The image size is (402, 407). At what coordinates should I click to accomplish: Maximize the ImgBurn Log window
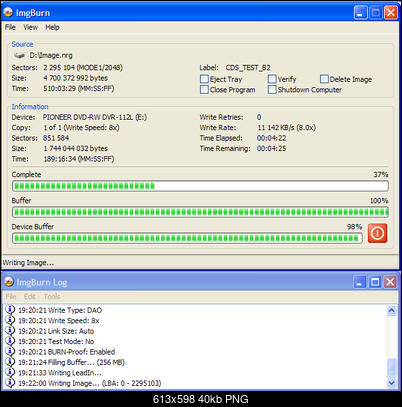point(375,282)
